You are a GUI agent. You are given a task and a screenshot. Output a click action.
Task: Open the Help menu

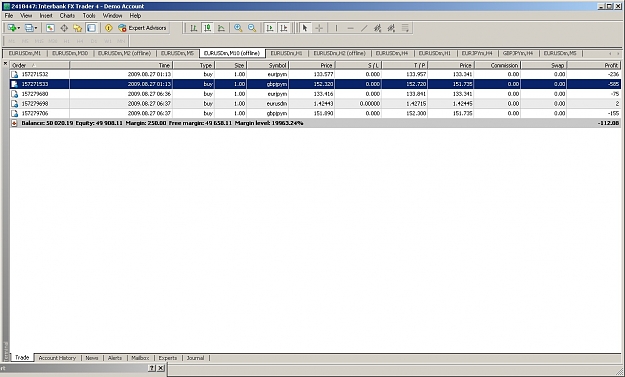point(135,16)
